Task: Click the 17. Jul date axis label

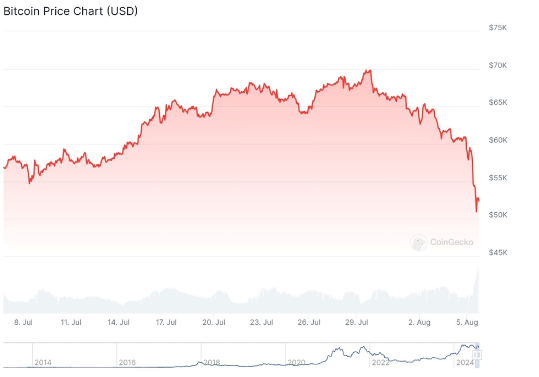Action: pyautogui.click(x=166, y=322)
